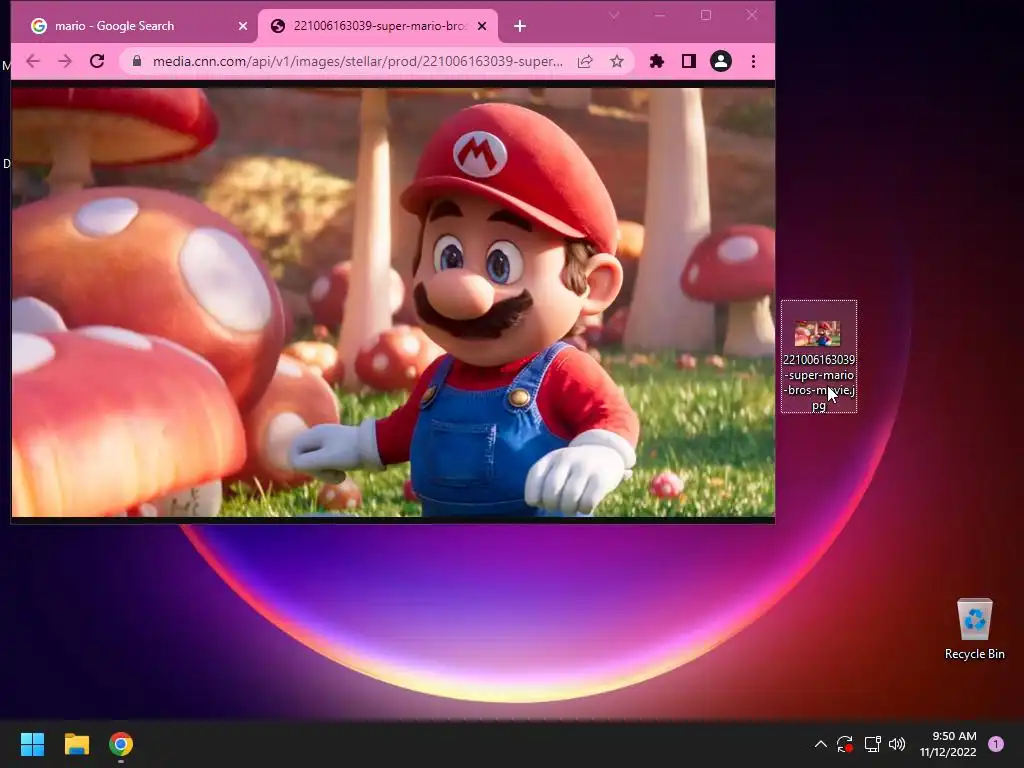Click the sync status tray icon
The height and width of the screenshot is (768, 1024).
tap(845, 744)
